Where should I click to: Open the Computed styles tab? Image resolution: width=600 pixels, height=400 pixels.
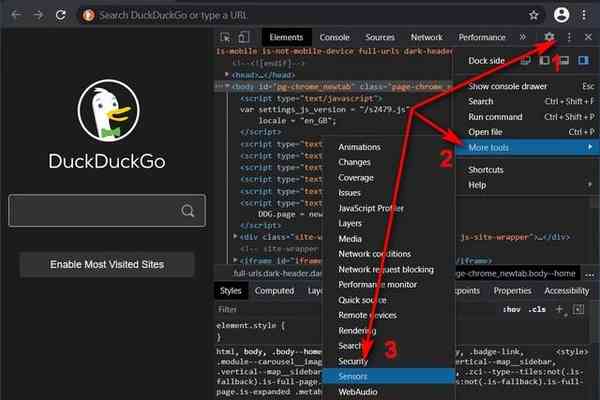click(x=274, y=291)
